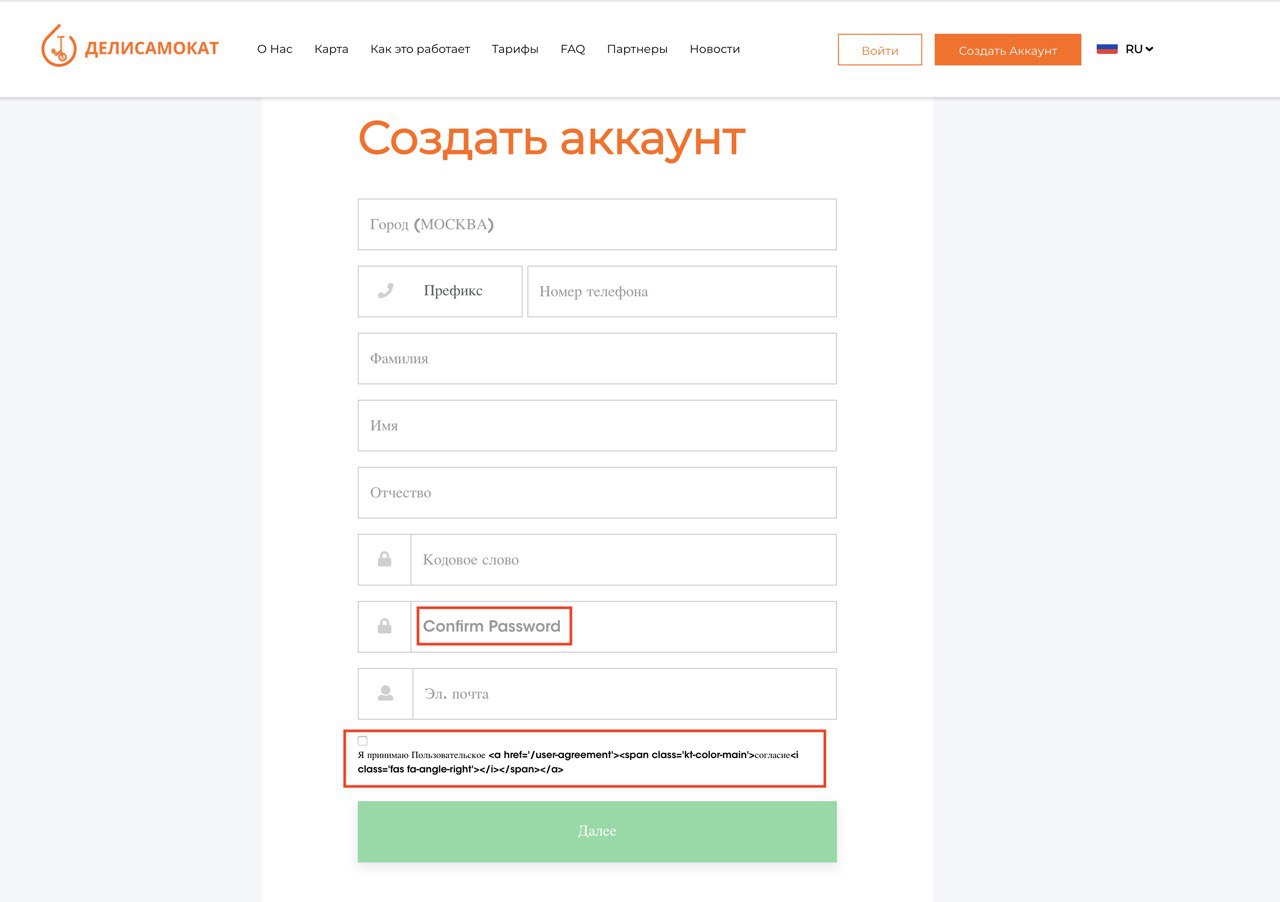The height and width of the screenshot is (902, 1280).
Task: Click the phone handset icon
Action: point(385,291)
